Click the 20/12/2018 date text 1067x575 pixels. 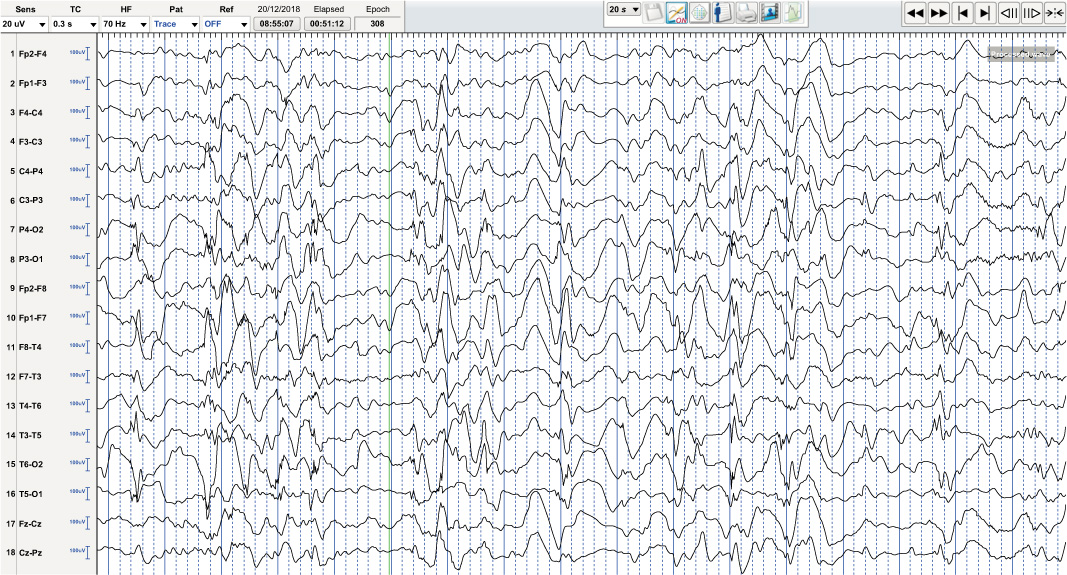[x=279, y=10]
